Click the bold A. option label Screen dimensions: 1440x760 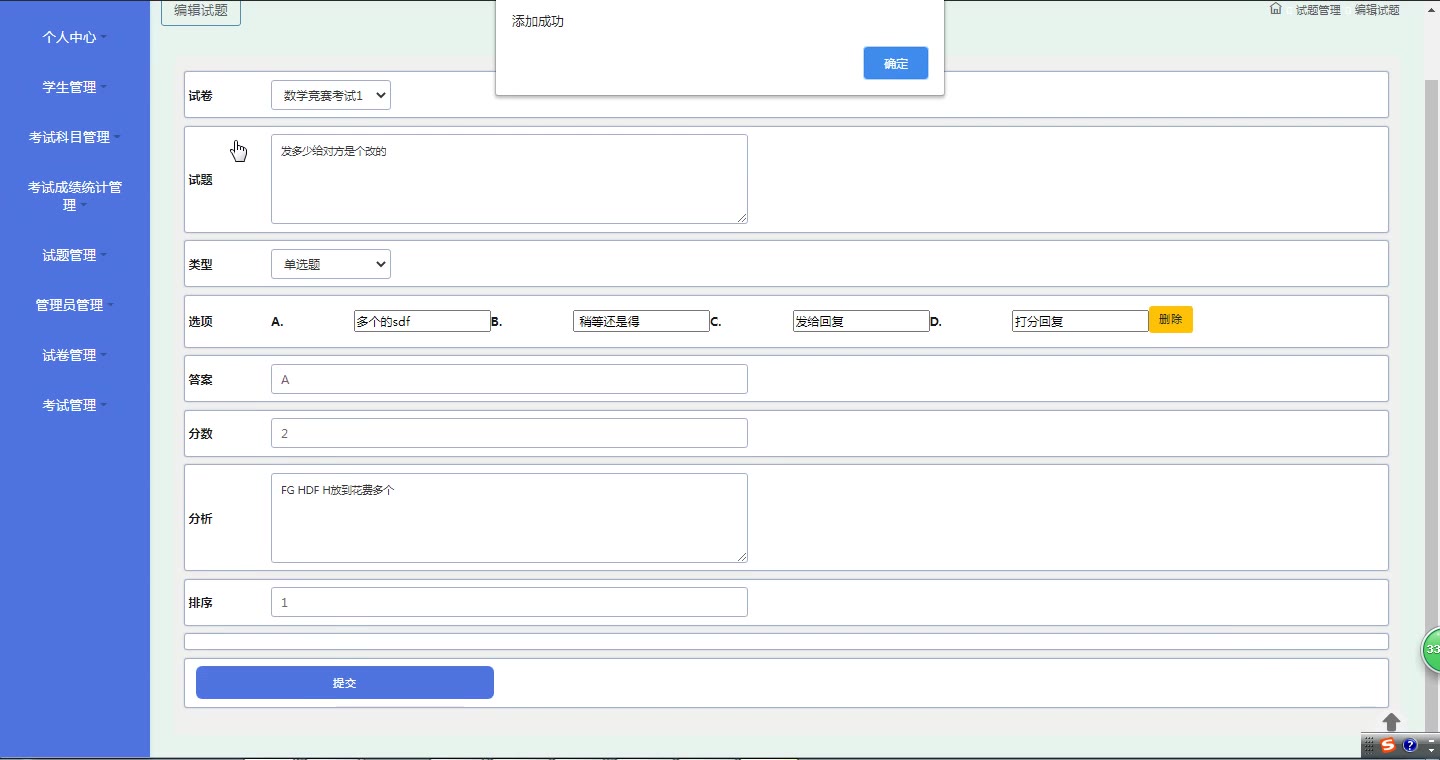pyautogui.click(x=277, y=322)
